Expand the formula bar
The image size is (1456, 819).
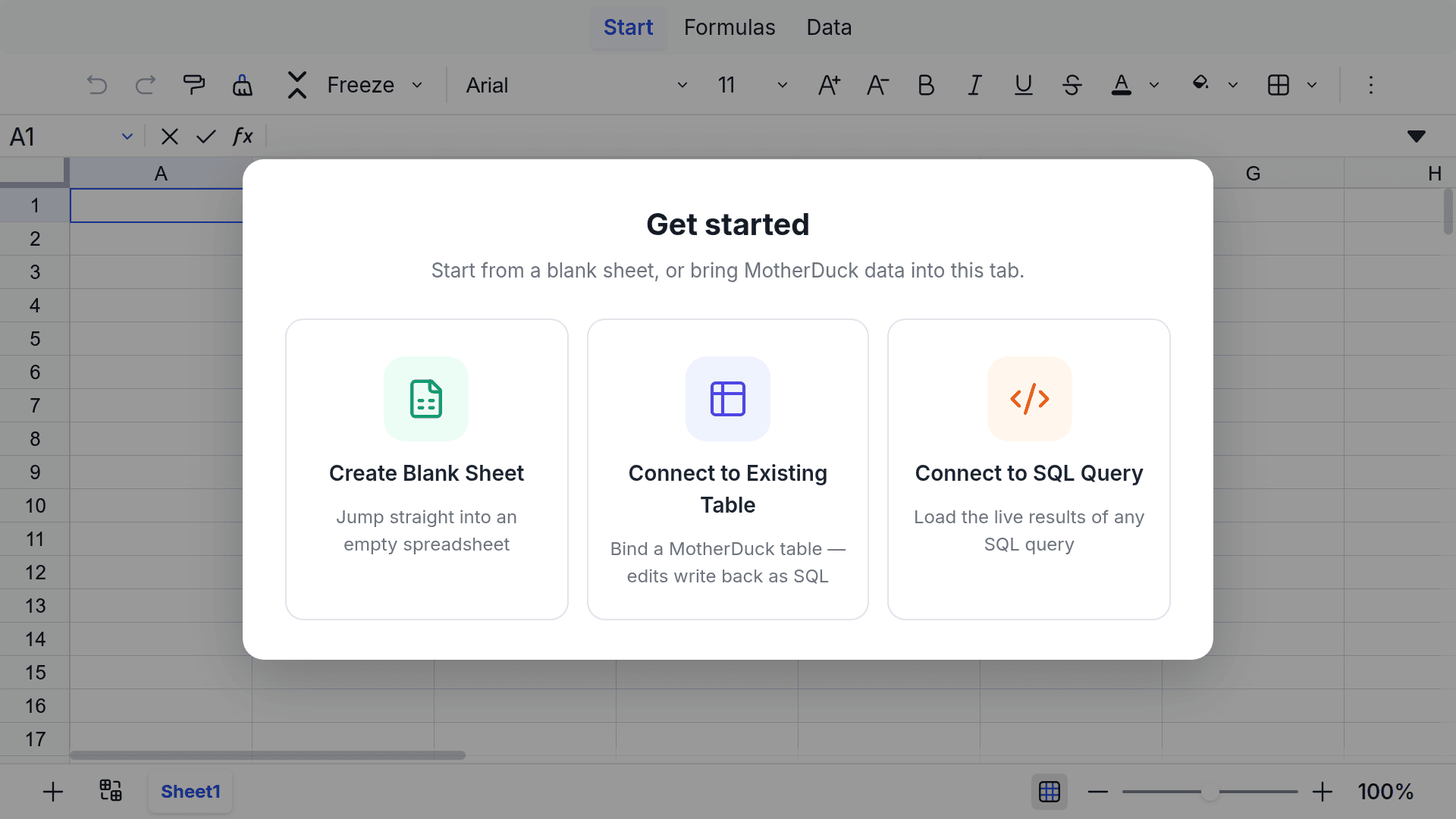click(x=1417, y=136)
